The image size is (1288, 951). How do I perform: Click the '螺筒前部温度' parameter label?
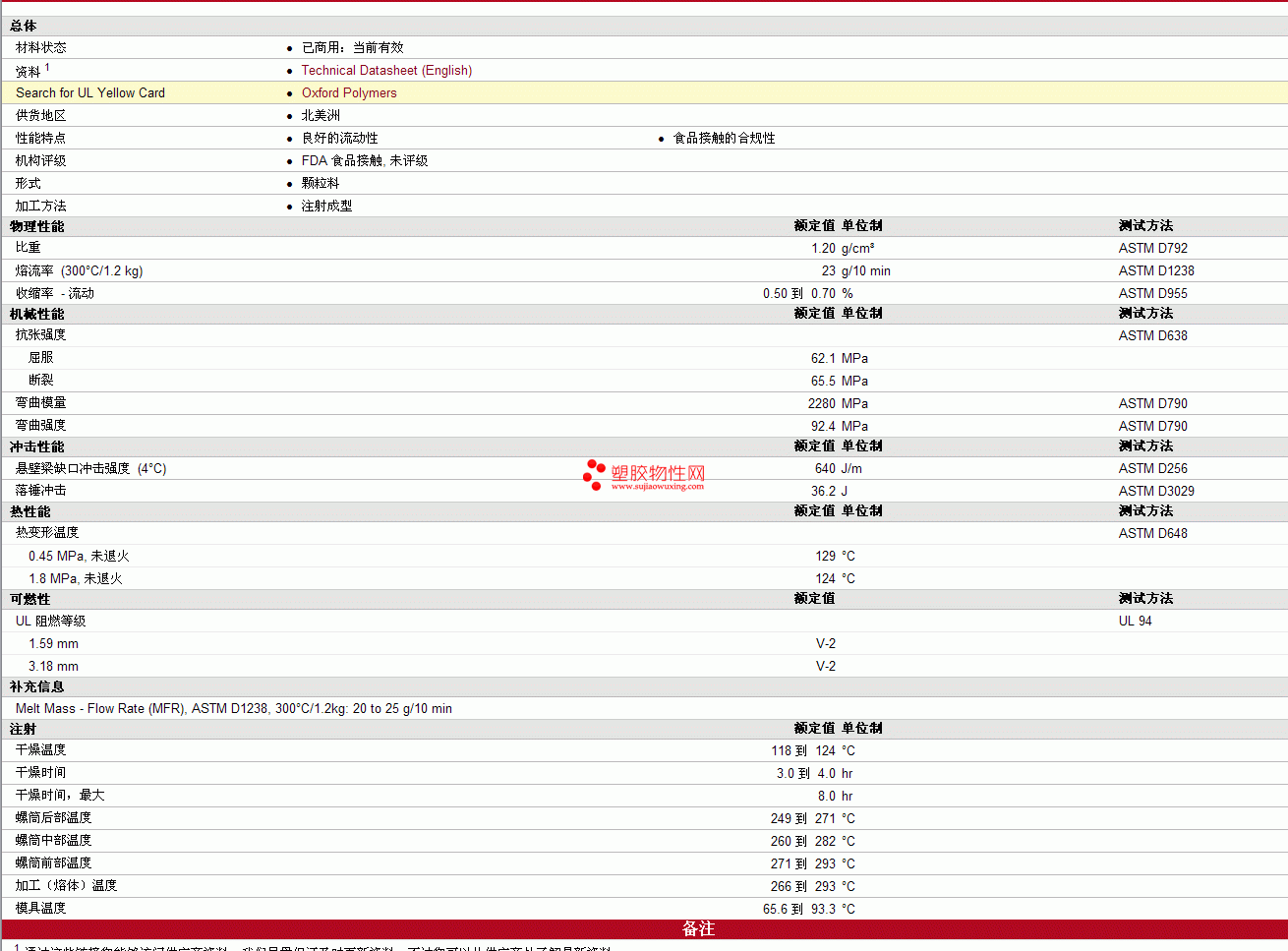pyautogui.click(x=53, y=863)
